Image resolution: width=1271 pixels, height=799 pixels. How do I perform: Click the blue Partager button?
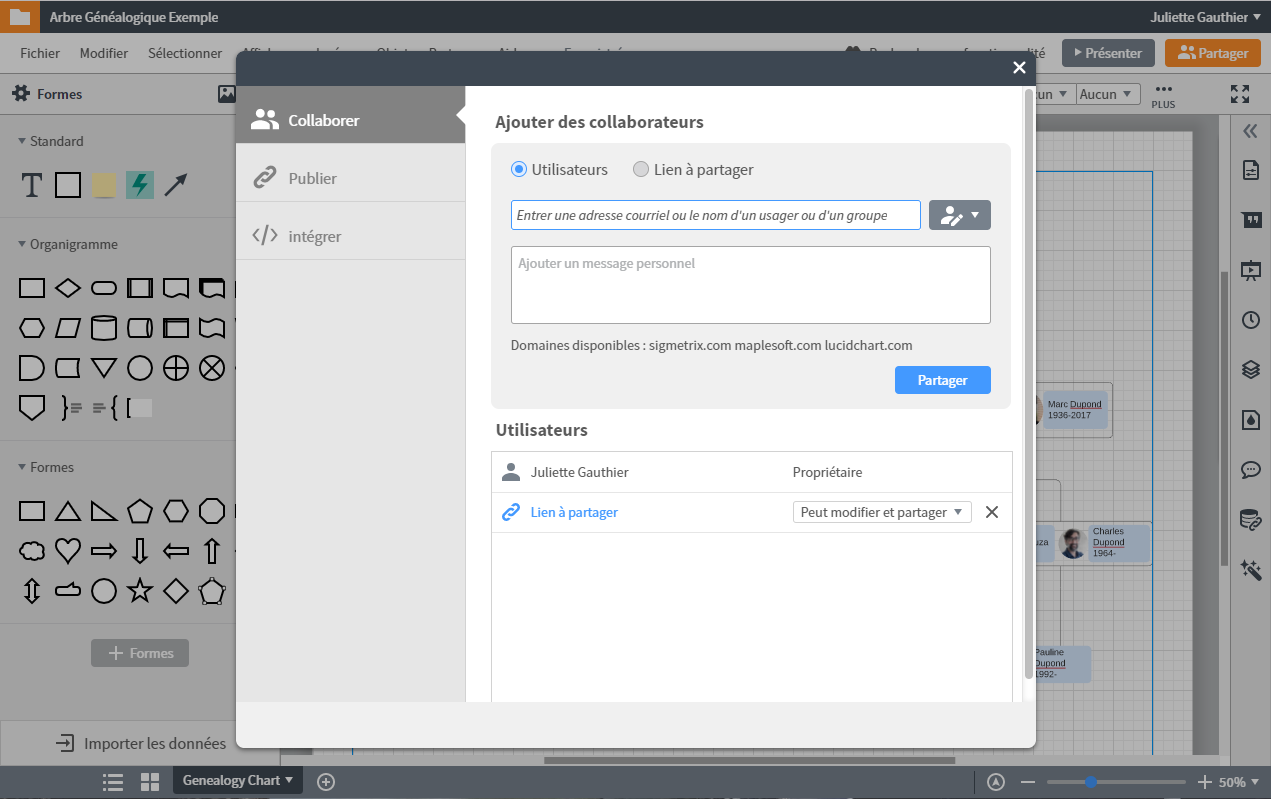942,380
